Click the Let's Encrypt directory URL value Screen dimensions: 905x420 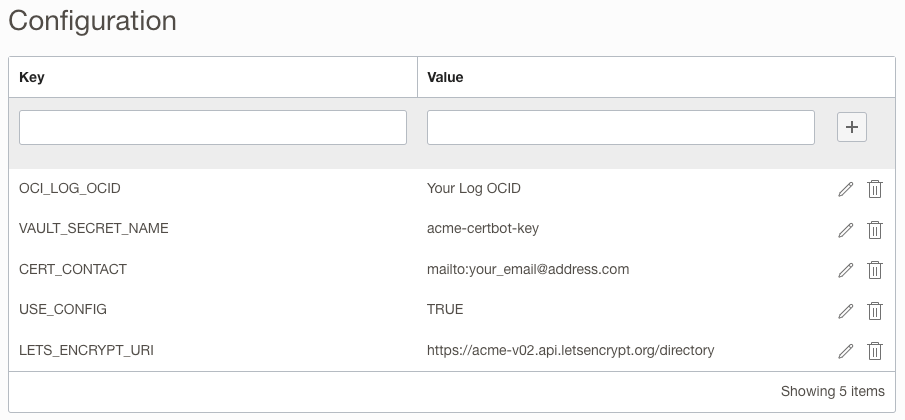[x=570, y=350]
